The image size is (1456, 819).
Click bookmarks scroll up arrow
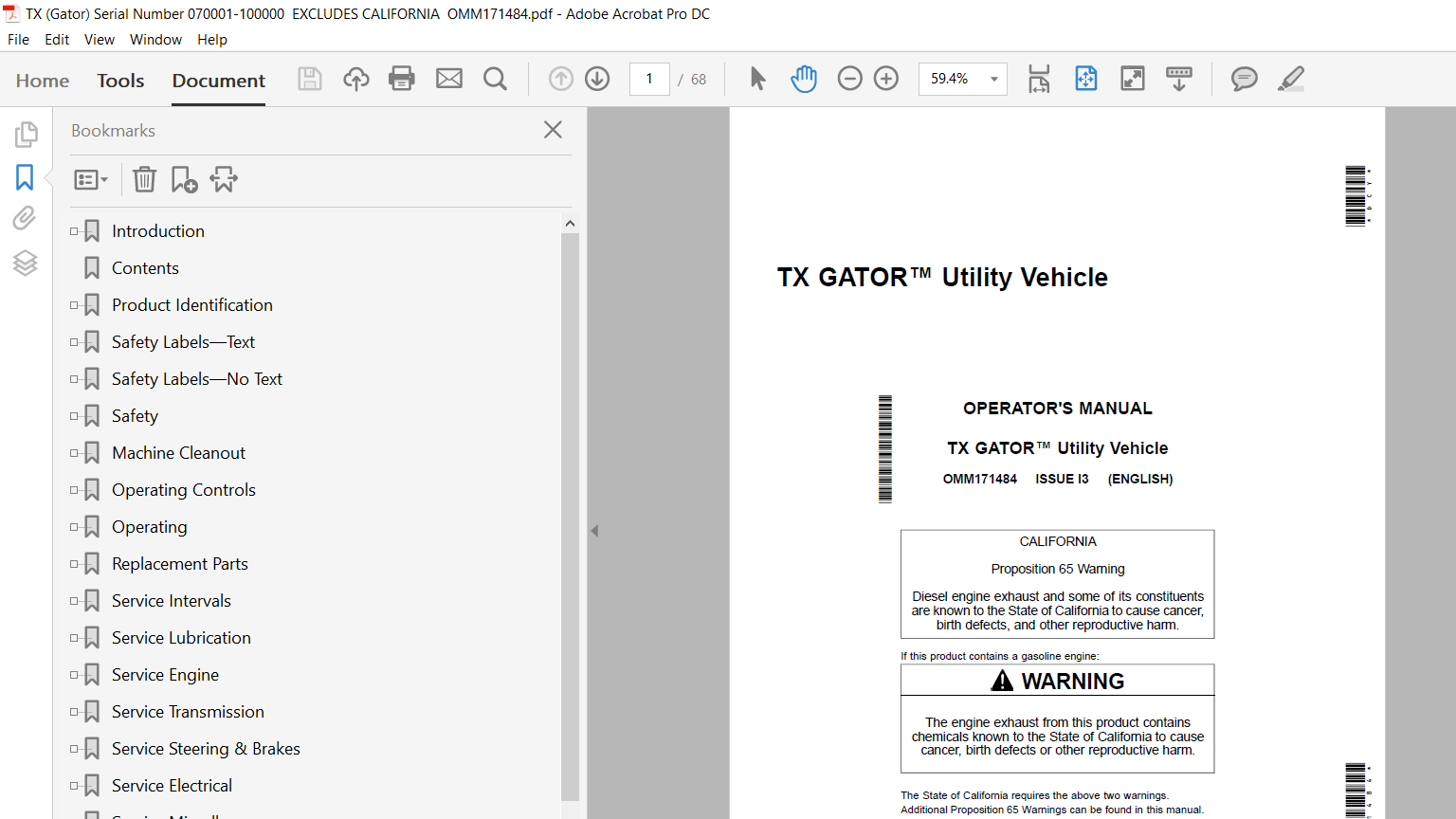(x=570, y=224)
